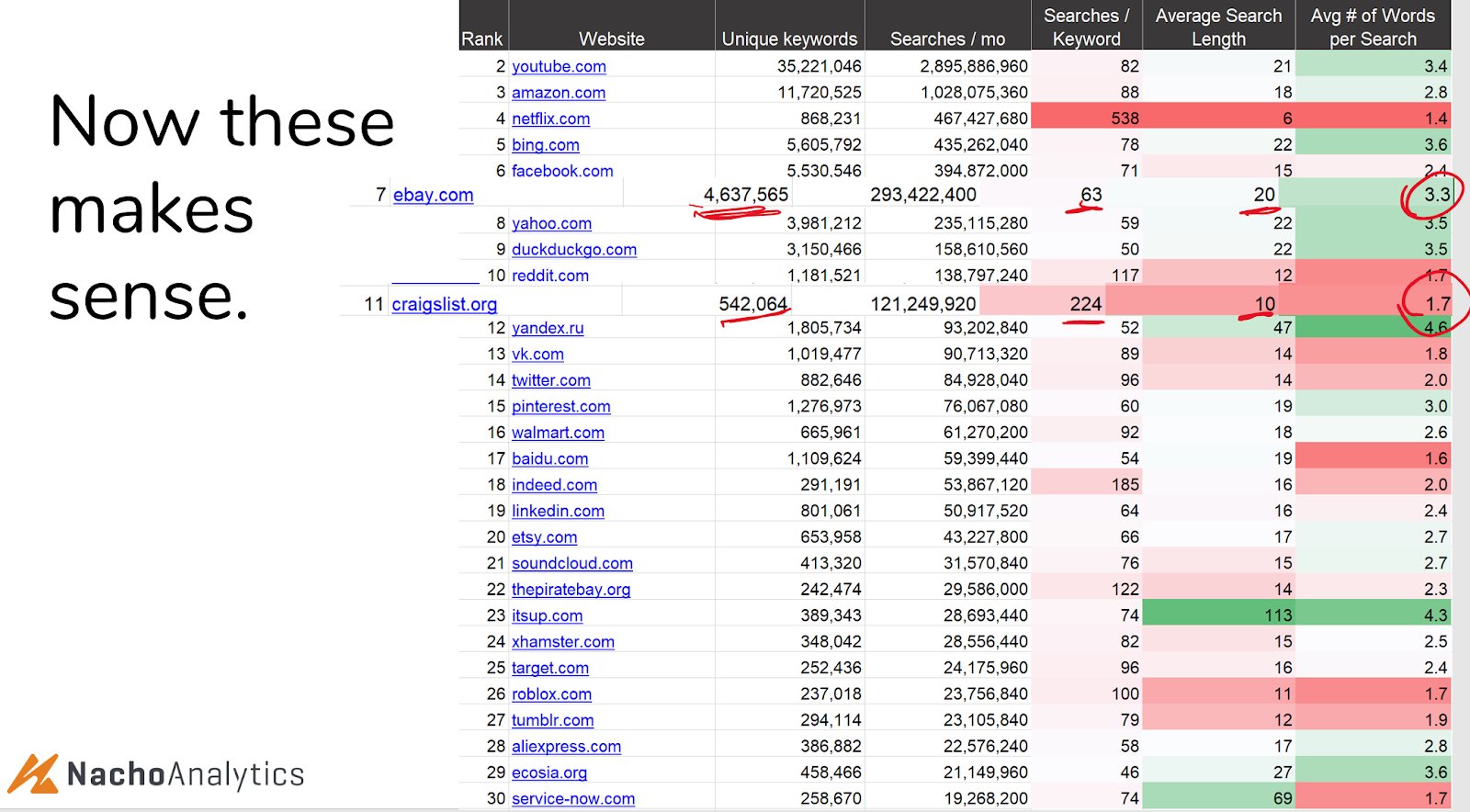
Task: Open the etsy.com link
Action: pyautogui.click(x=545, y=537)
